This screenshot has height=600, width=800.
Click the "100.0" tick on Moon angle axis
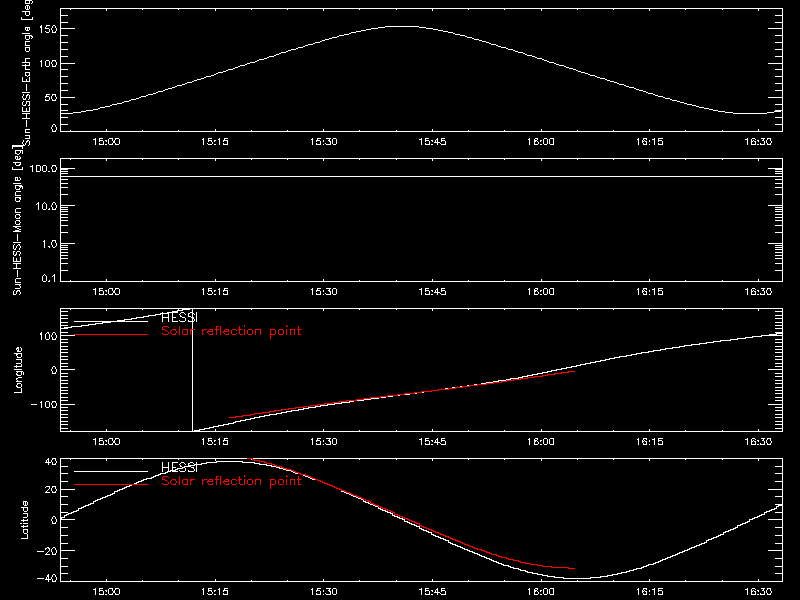pyautogui.click(x=43, y=169)
